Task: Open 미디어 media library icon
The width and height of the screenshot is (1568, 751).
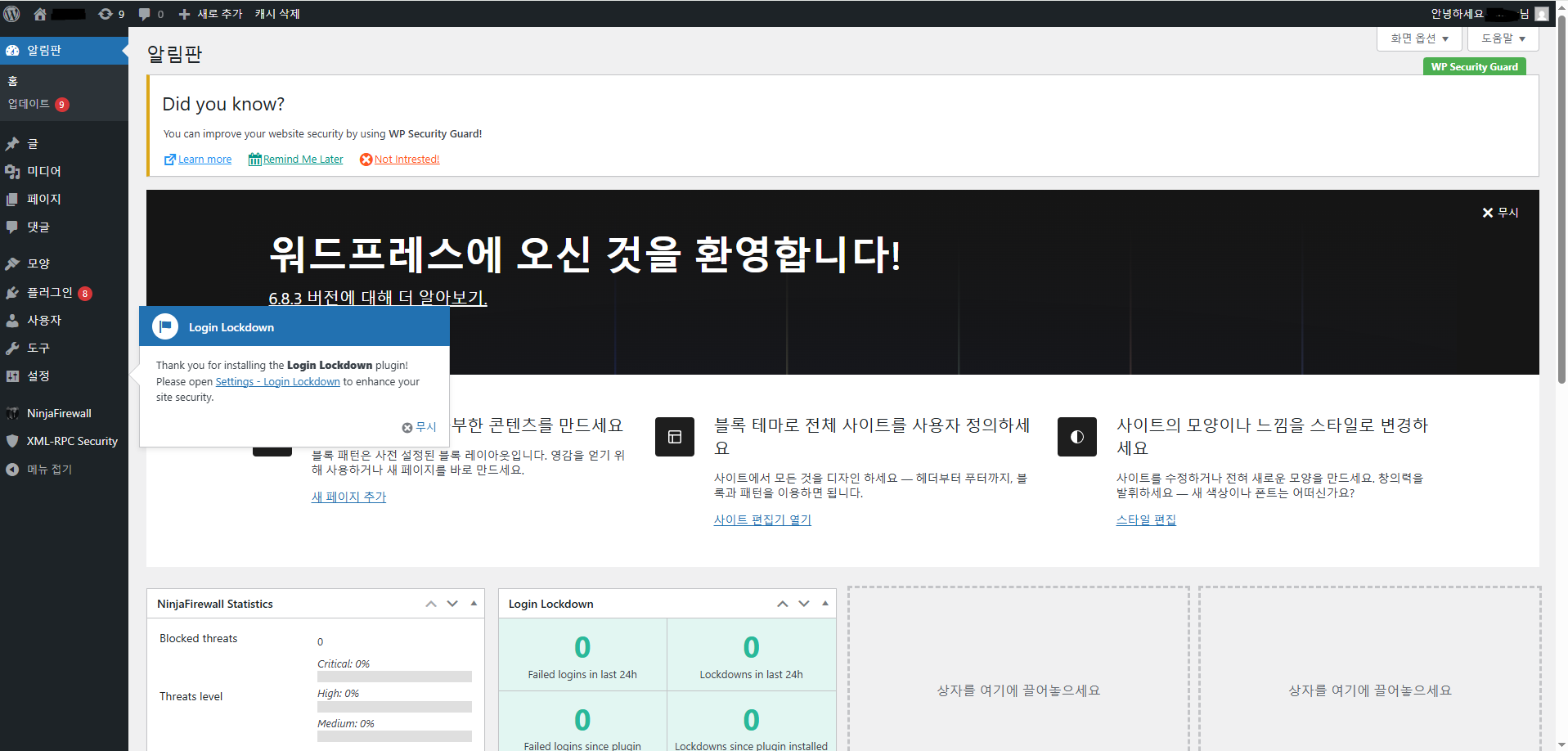Action: (x=12, y=172)
